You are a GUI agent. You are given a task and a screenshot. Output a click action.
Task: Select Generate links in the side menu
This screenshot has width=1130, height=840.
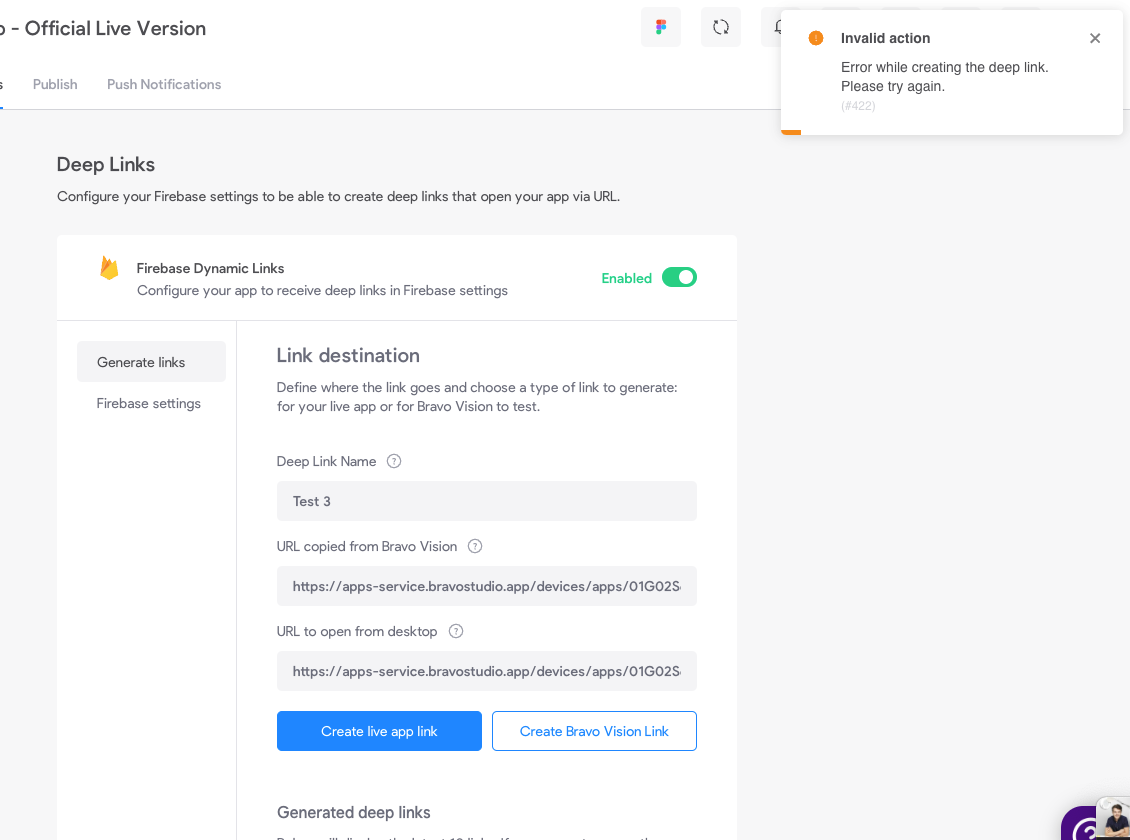[151, 362]
